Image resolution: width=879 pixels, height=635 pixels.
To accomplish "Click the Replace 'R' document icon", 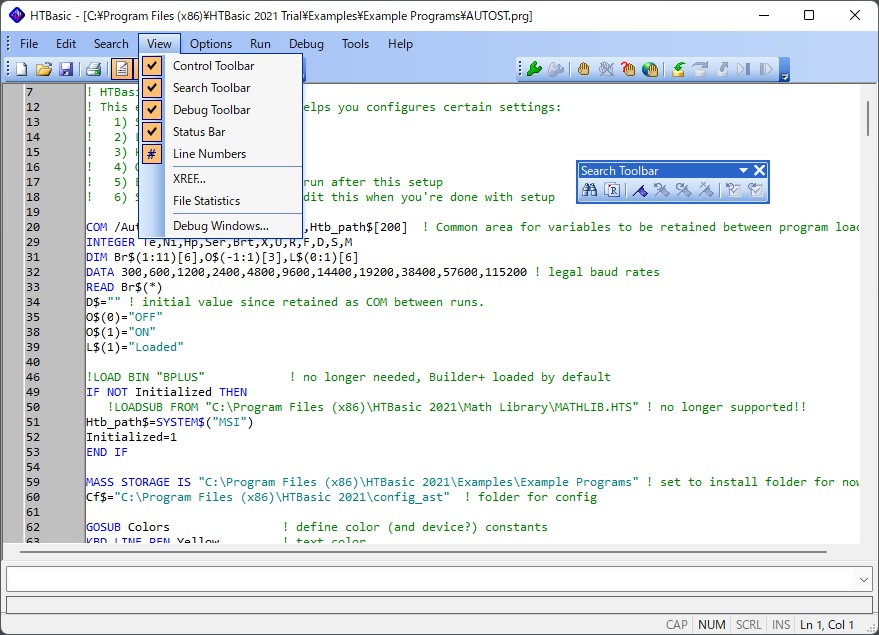I will pos(612,190).
